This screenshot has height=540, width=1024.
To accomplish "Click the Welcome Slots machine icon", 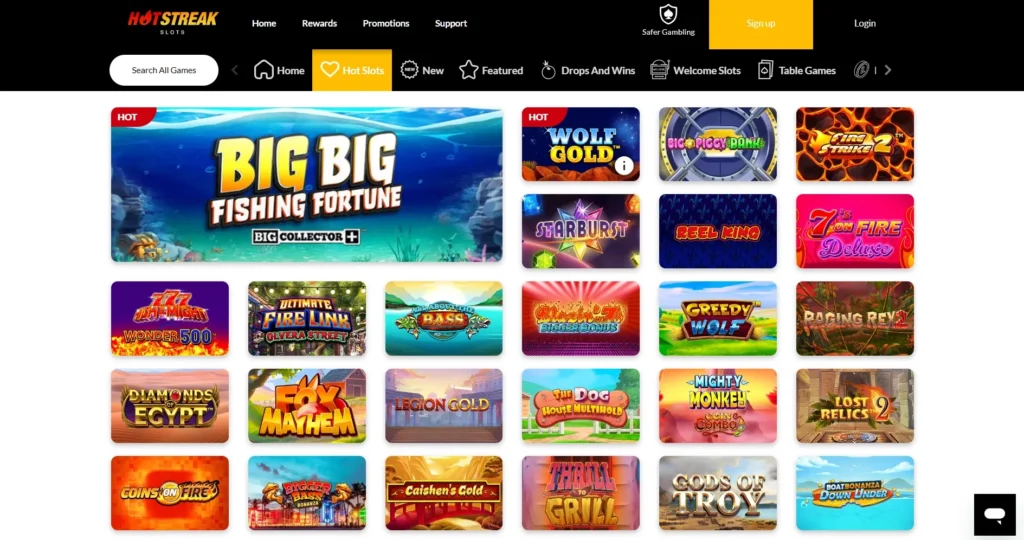I will pos(659,70).
